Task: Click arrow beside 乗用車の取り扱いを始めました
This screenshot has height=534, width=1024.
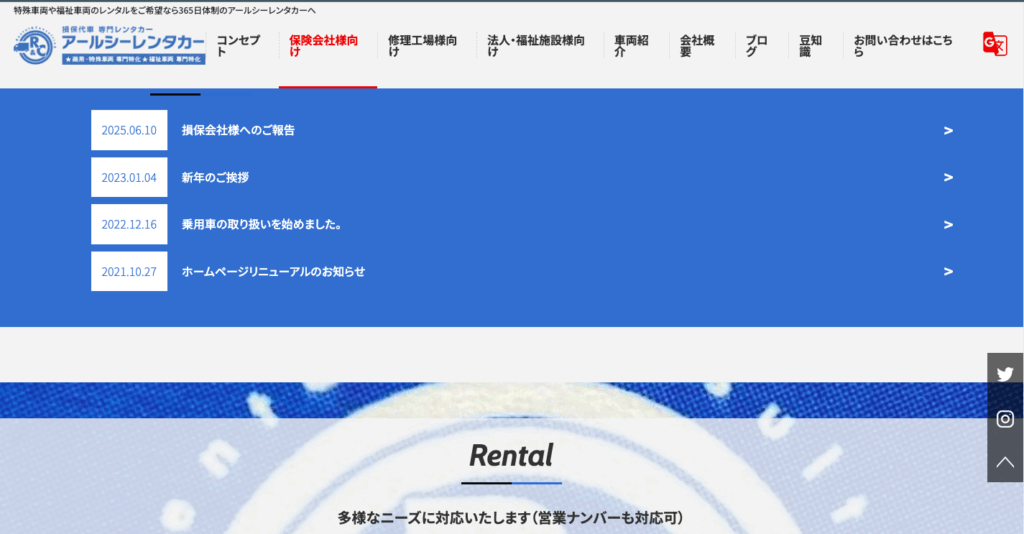Action: pyautogui.click(x=947, y=225)
